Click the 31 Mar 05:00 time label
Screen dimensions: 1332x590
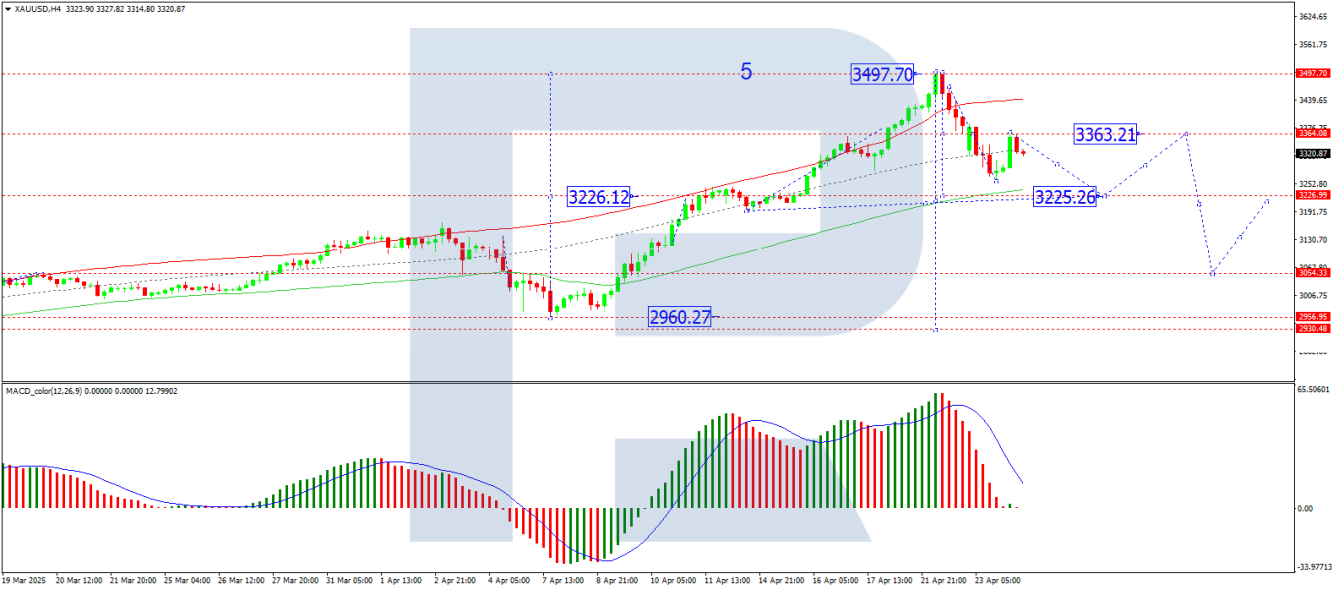[349, 580]
